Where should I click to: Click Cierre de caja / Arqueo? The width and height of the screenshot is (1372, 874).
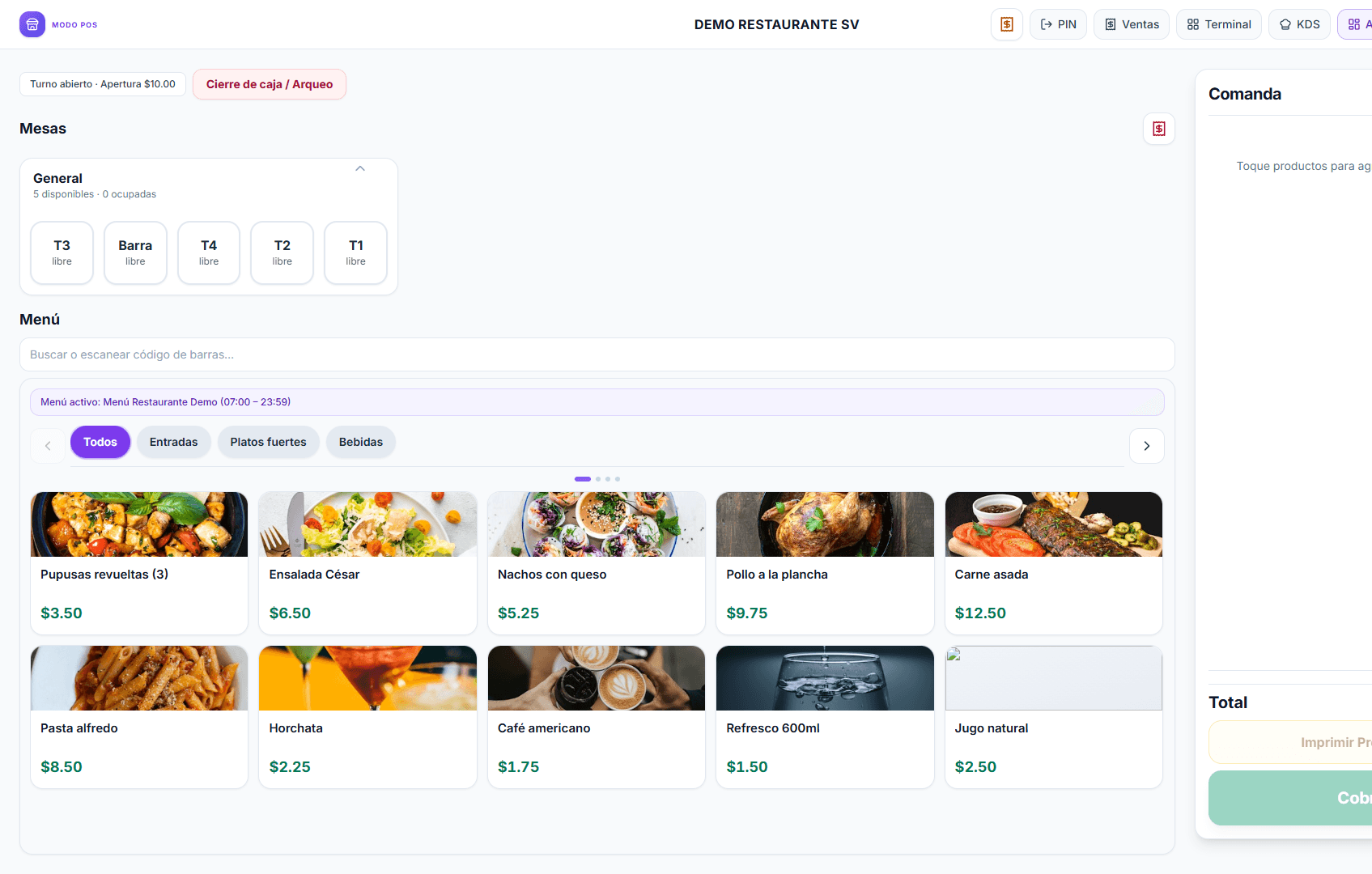(x=270, y=84)
